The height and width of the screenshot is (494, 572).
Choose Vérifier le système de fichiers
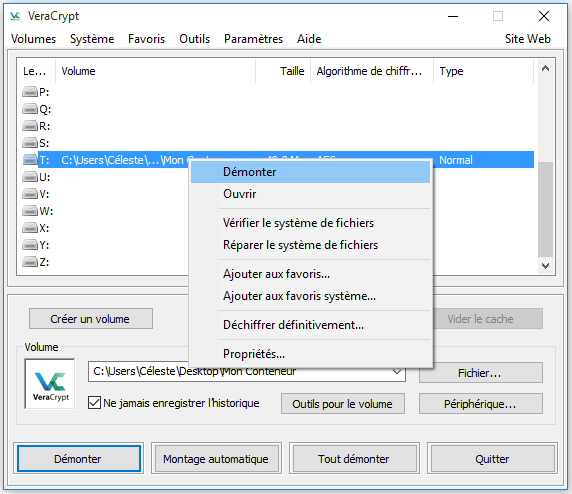(310, 223)
